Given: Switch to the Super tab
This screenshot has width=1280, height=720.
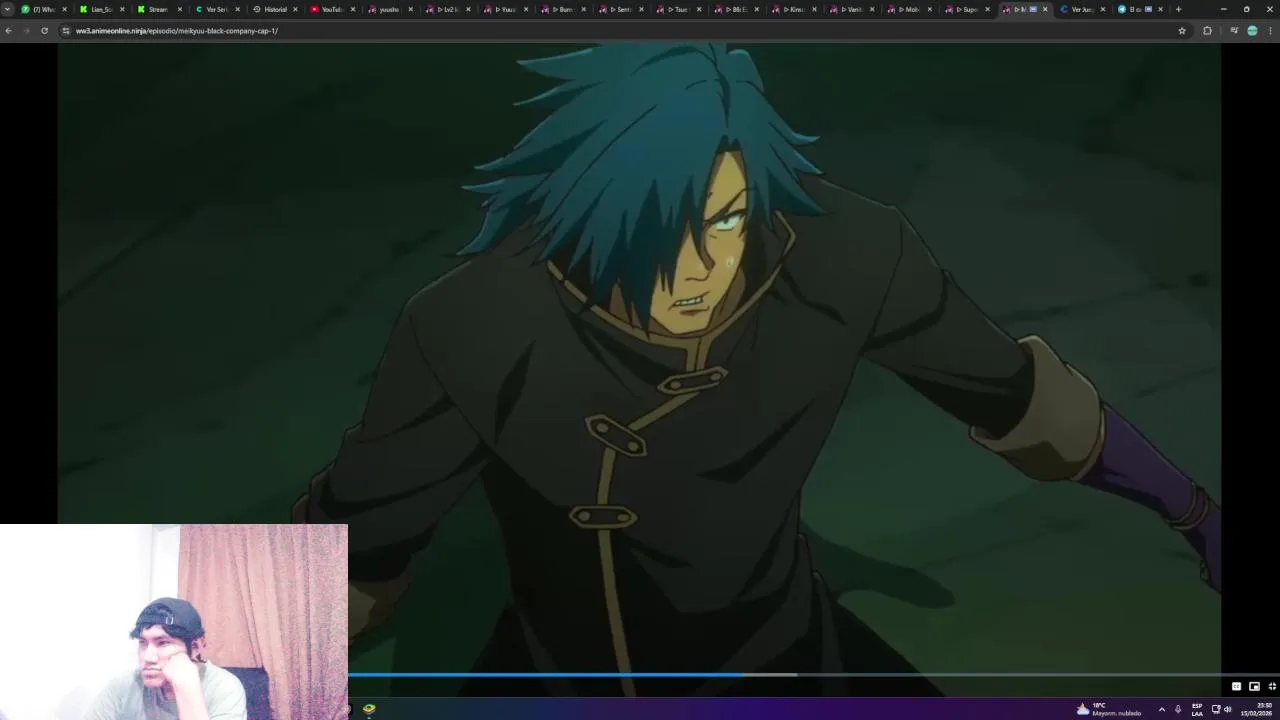Looking at the screenshot, I should coord(965,9).
